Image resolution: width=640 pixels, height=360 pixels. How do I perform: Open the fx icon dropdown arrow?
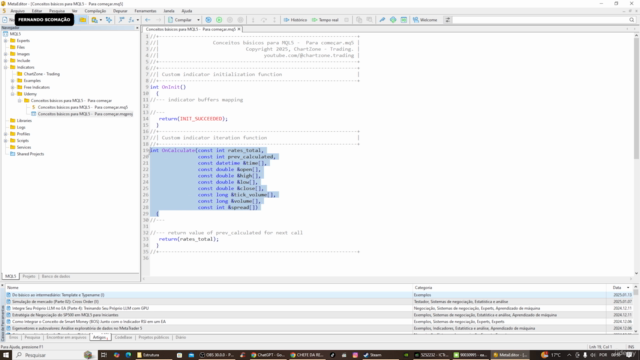click(x=138, y=20)
